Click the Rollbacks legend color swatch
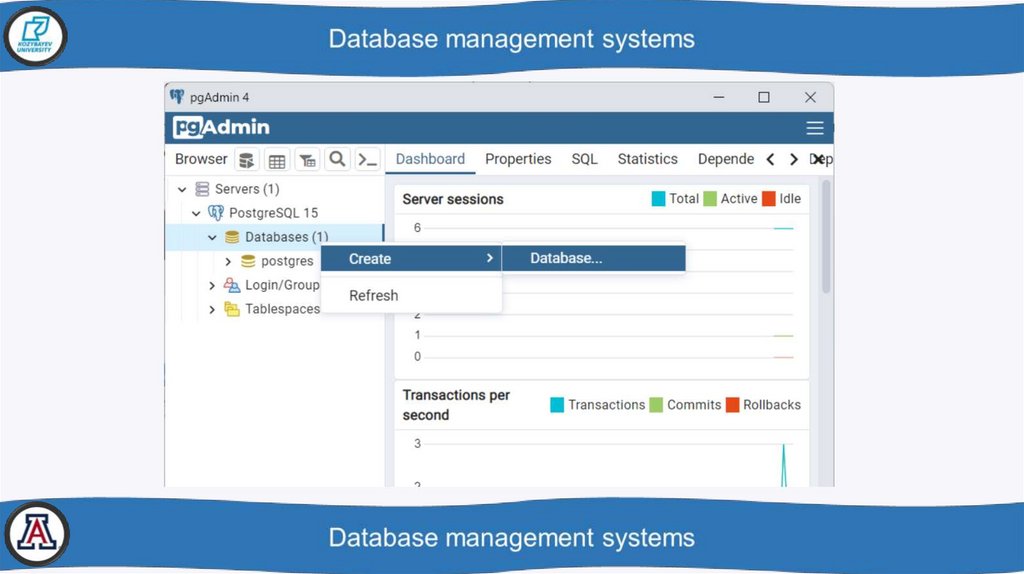This screenshot has height=574, width=1024. coord(733,405)
